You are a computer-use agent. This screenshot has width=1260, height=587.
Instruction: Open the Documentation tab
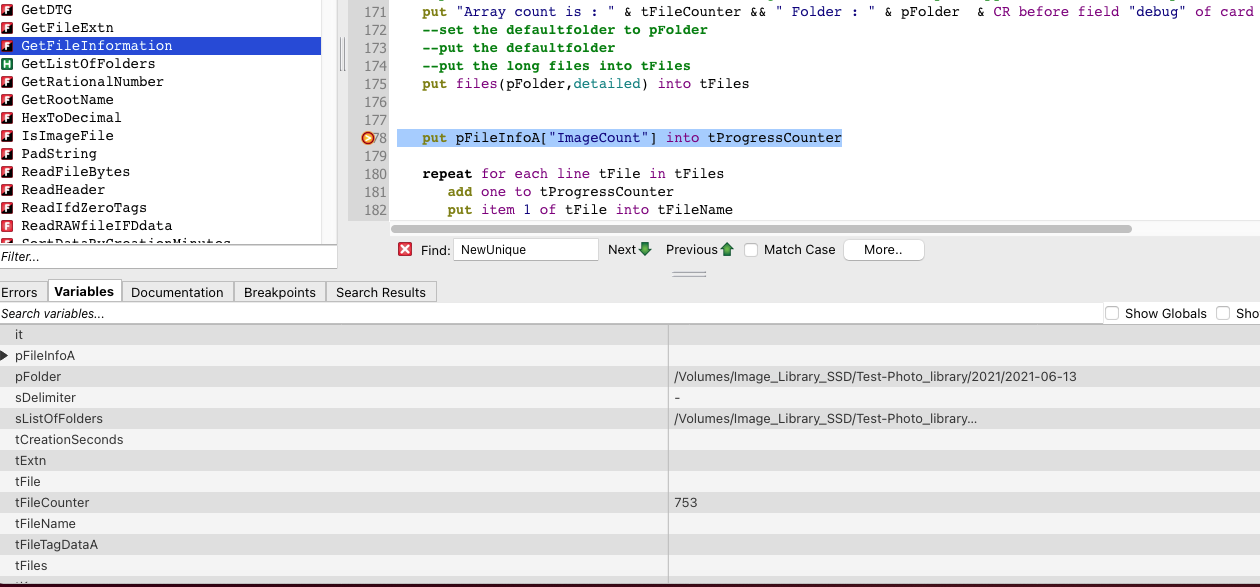(x=177, y=292)
